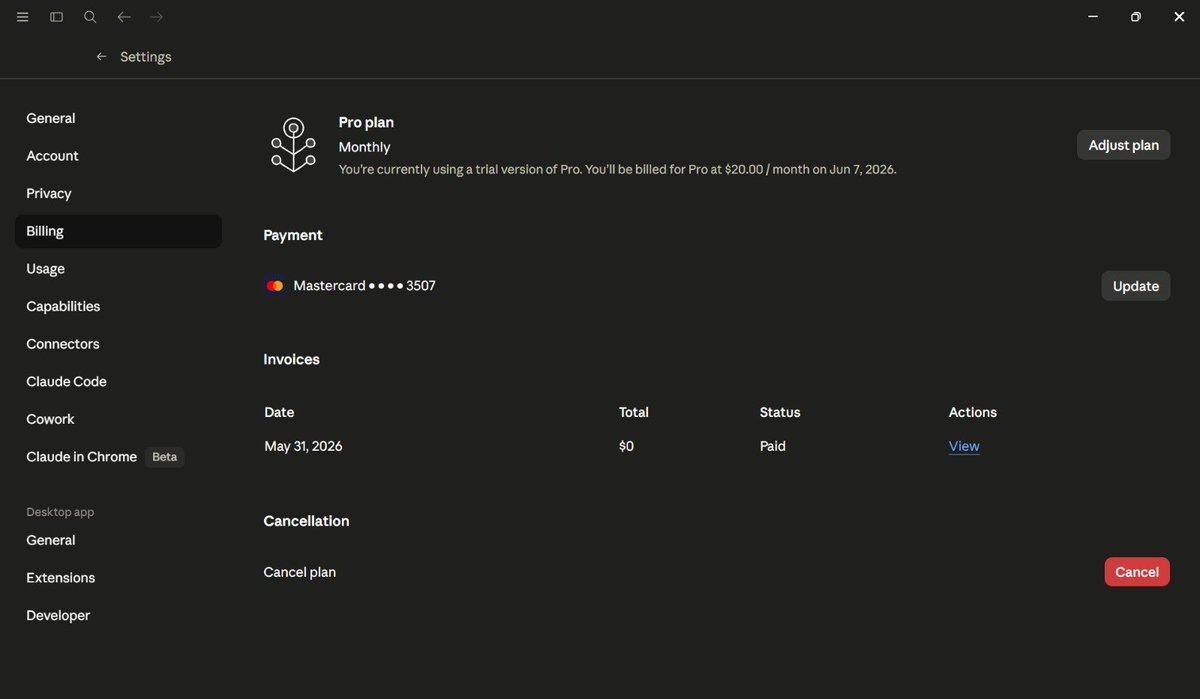Open the Cowork settings section
Screen dimensions: 1200x699
pos(51,419)
